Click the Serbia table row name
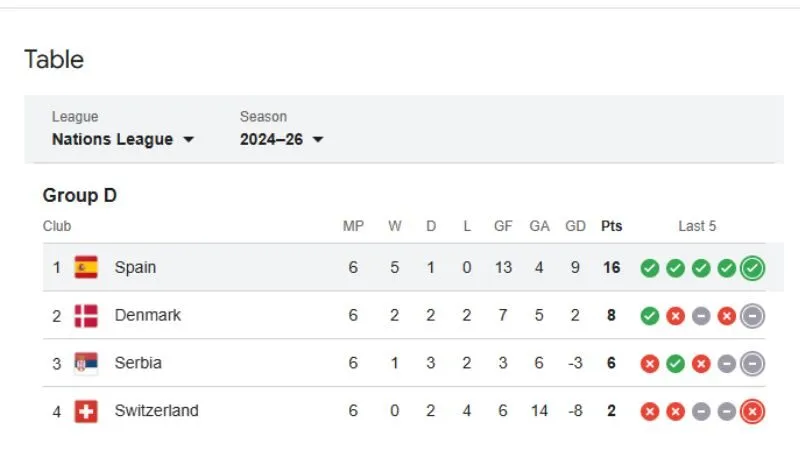The height and width of the screenshot is (450, 800). click(x=138, y=363)
